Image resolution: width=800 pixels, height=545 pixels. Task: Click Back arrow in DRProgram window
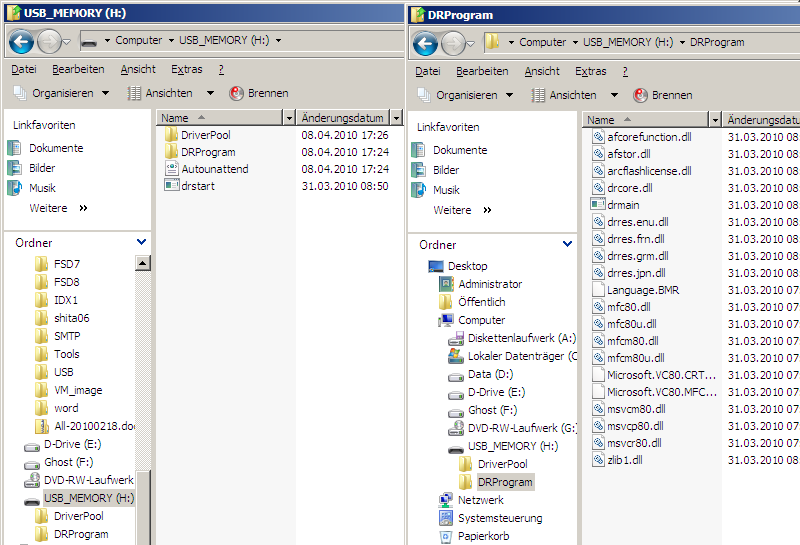424,43
